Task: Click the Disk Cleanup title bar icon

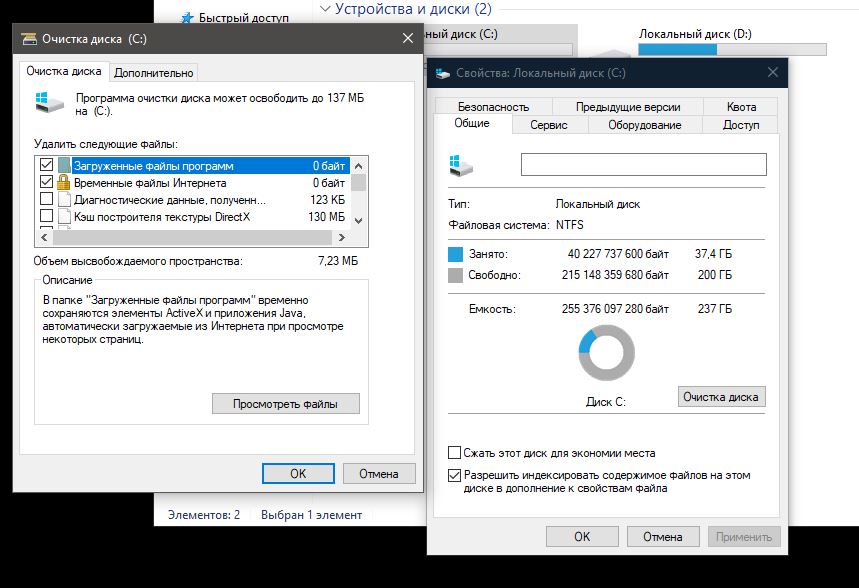Action: coord(27,39)
